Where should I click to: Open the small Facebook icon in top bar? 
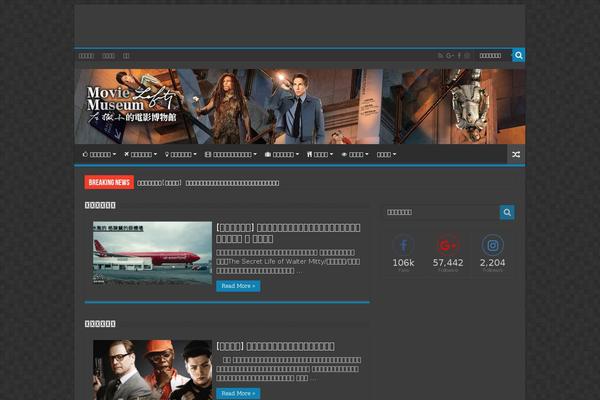[x=459, y=56]
